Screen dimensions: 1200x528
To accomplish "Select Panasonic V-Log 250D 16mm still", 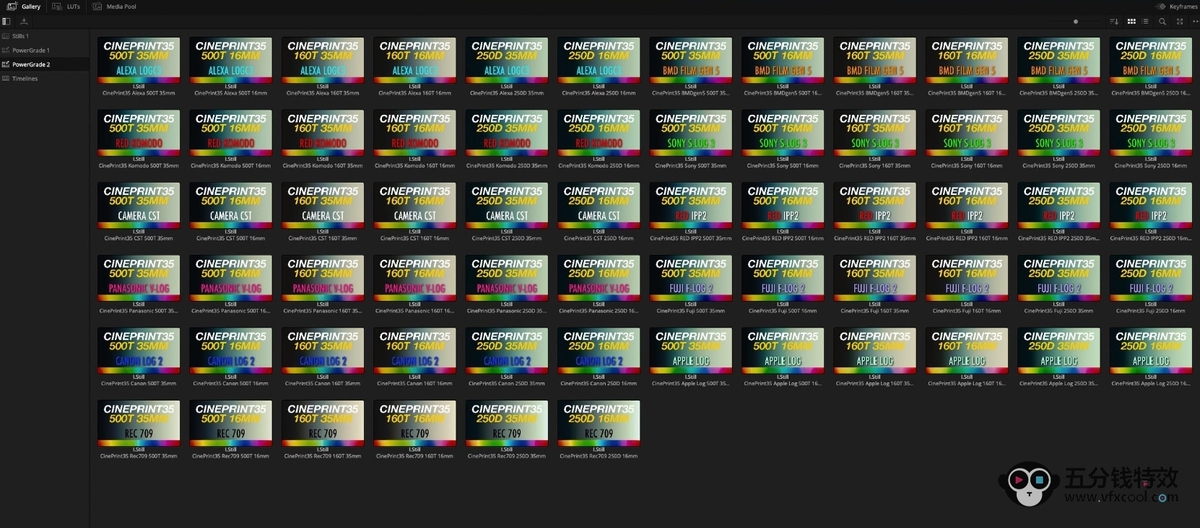I will pyautogui.click(x=598, y=279).
